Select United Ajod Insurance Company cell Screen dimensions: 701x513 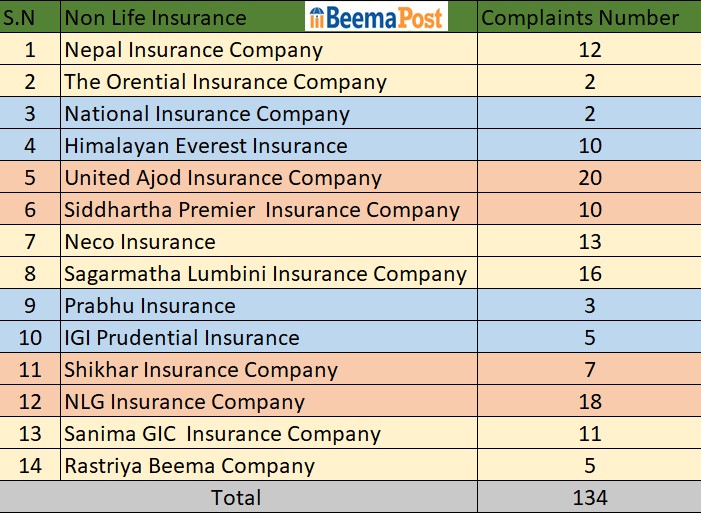(x=223, y=178)
